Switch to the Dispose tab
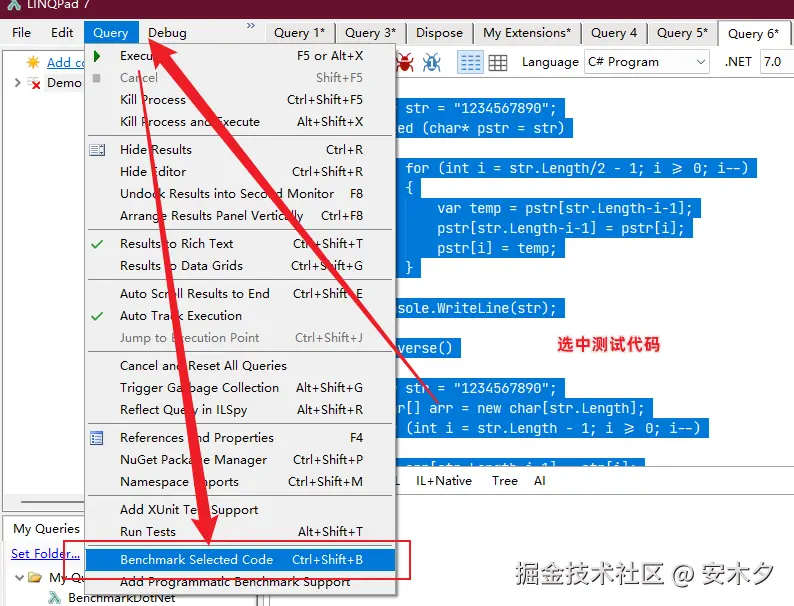 [440, 33]
